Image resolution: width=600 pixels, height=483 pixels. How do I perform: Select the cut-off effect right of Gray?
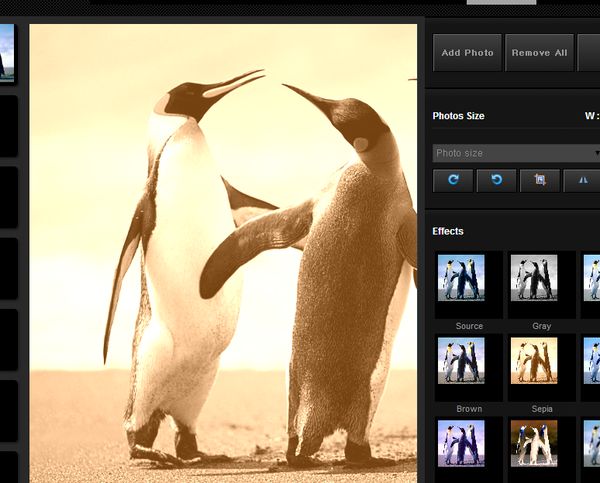[591, 278]
